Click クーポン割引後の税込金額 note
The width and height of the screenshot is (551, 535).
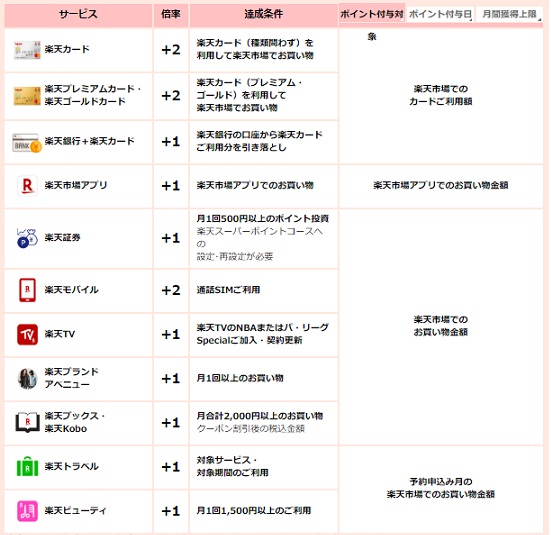pyautogui.click(x=251, y=429)
